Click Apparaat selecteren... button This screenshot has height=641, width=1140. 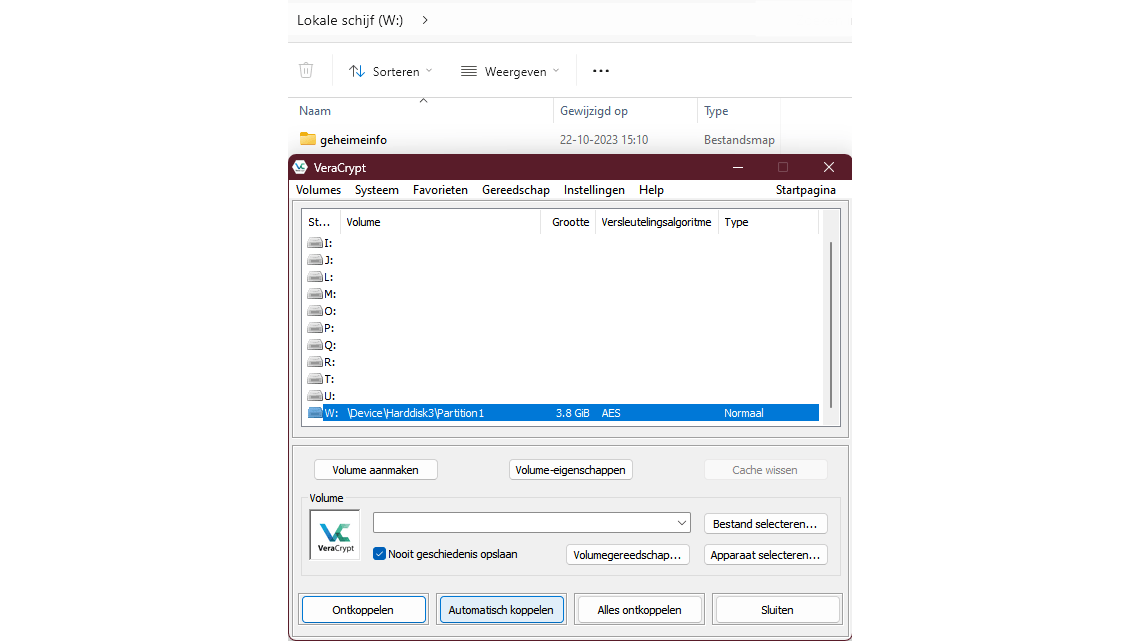click(765, 555)
